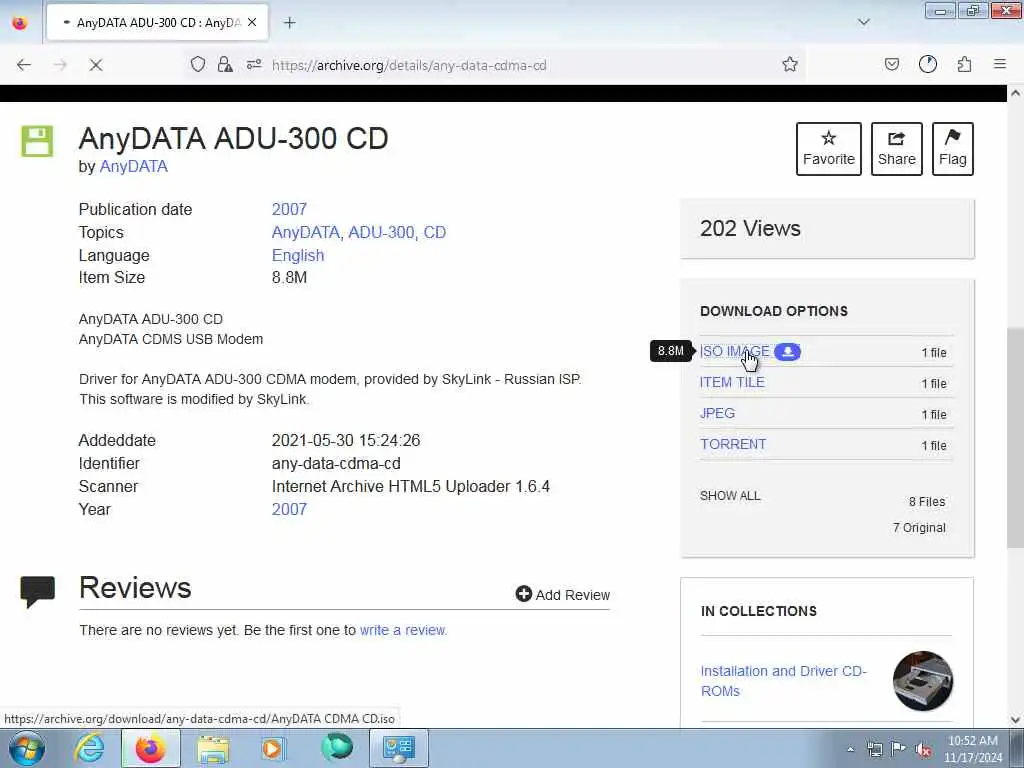
Task: Click the muted volume tray icon
Action: pyautogui.click(x=923, y=749)
